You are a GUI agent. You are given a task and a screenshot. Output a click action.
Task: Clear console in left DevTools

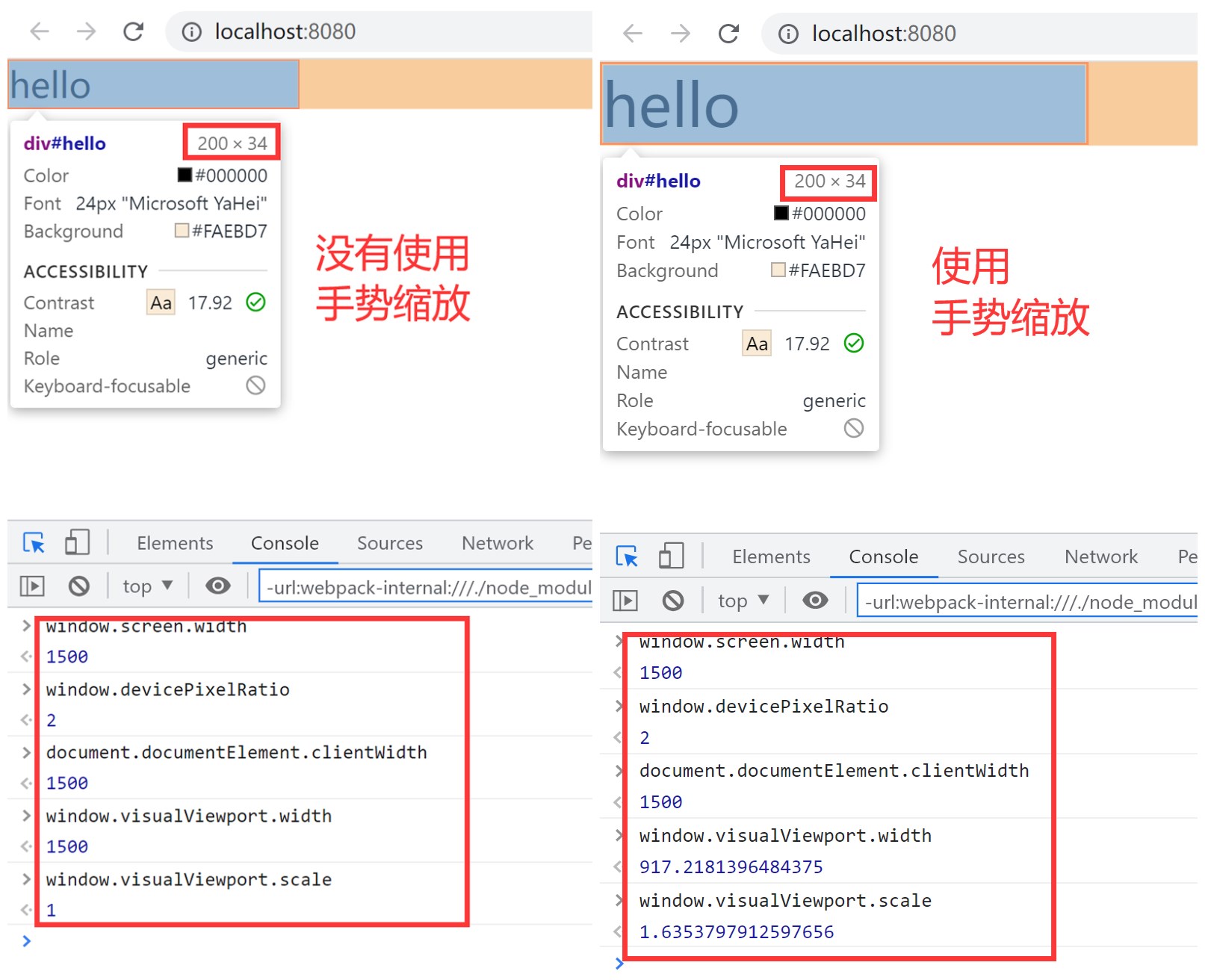[78, 586]
